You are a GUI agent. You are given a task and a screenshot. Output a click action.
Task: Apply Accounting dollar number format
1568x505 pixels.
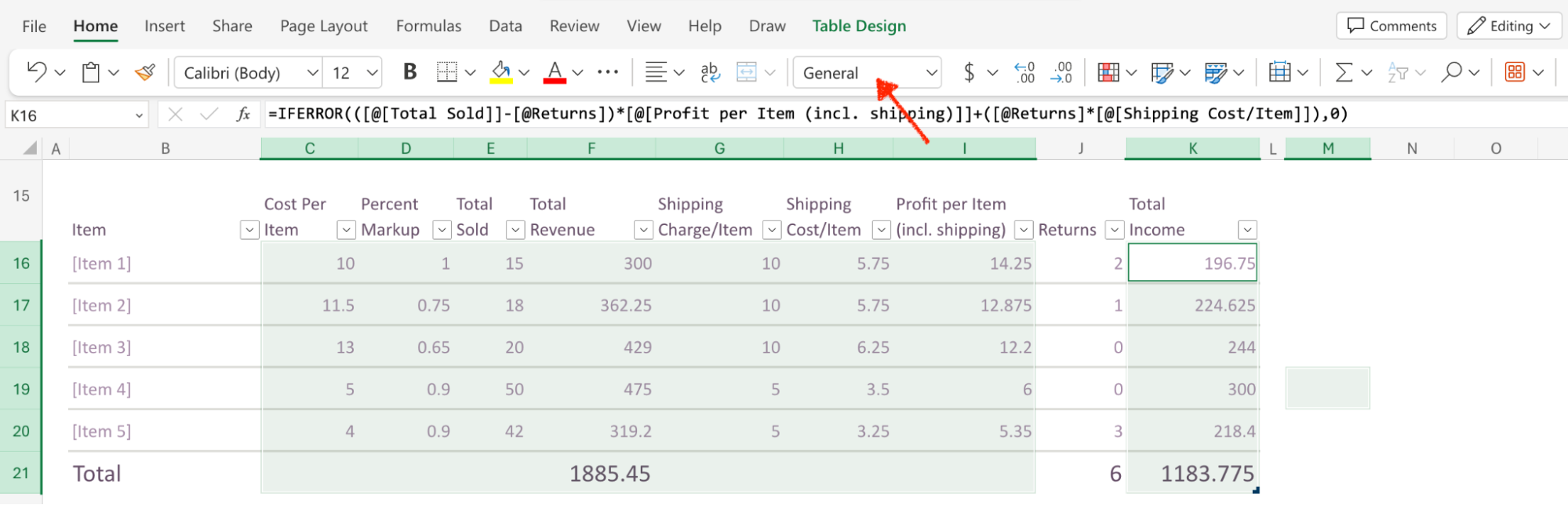pyautogui.click(x=970, y=72)
